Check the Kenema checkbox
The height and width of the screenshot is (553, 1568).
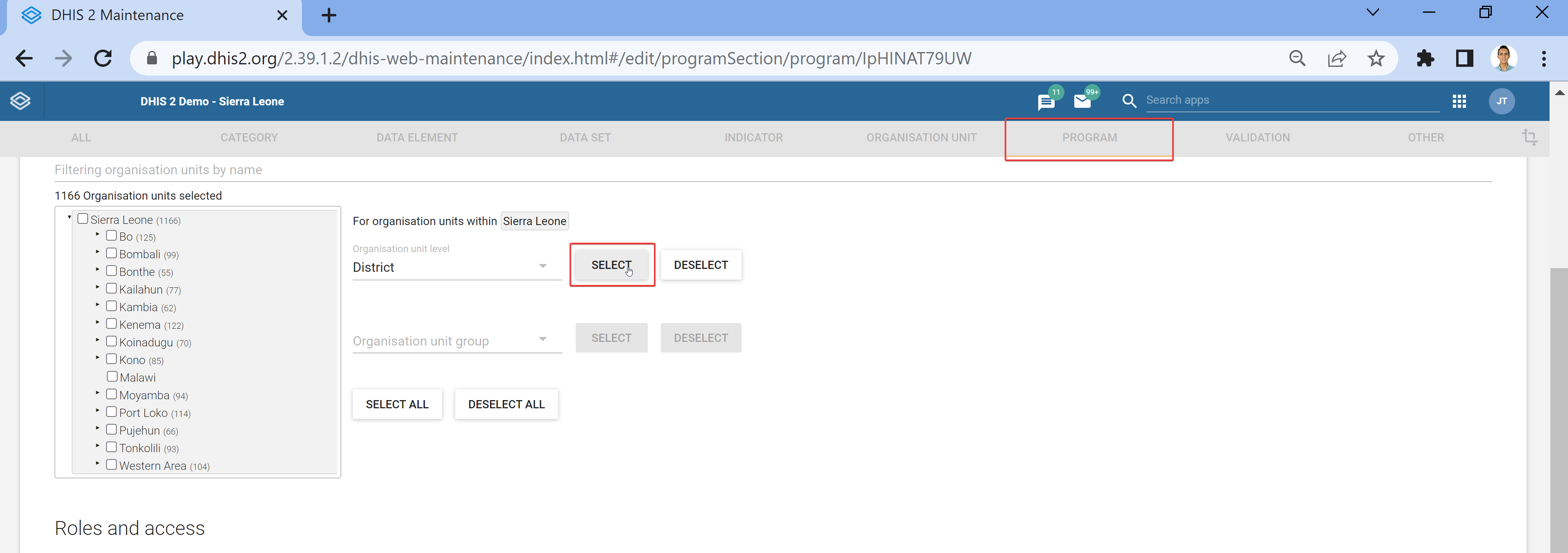pyautogui.click(x=111, y=324)
